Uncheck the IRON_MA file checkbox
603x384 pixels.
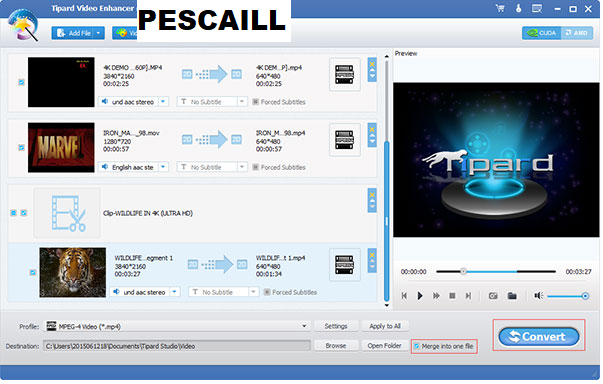point(22,147)
